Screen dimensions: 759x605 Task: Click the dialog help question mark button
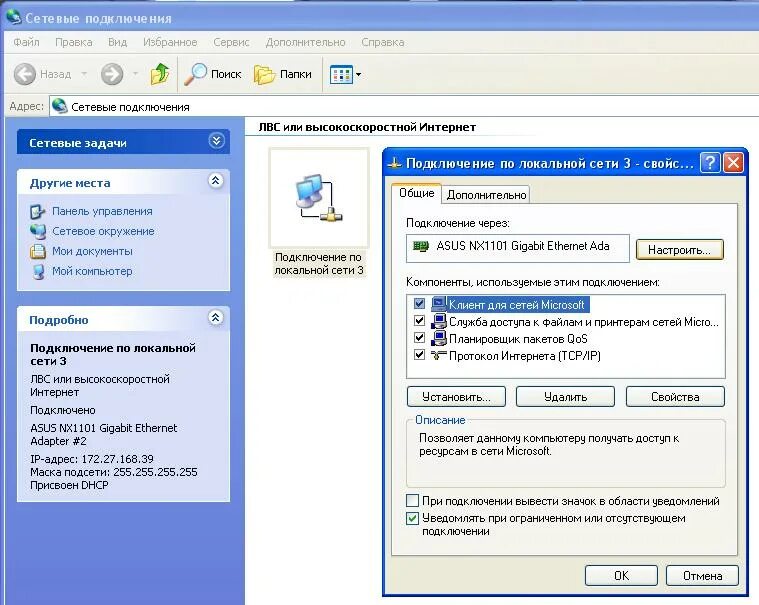710,163
